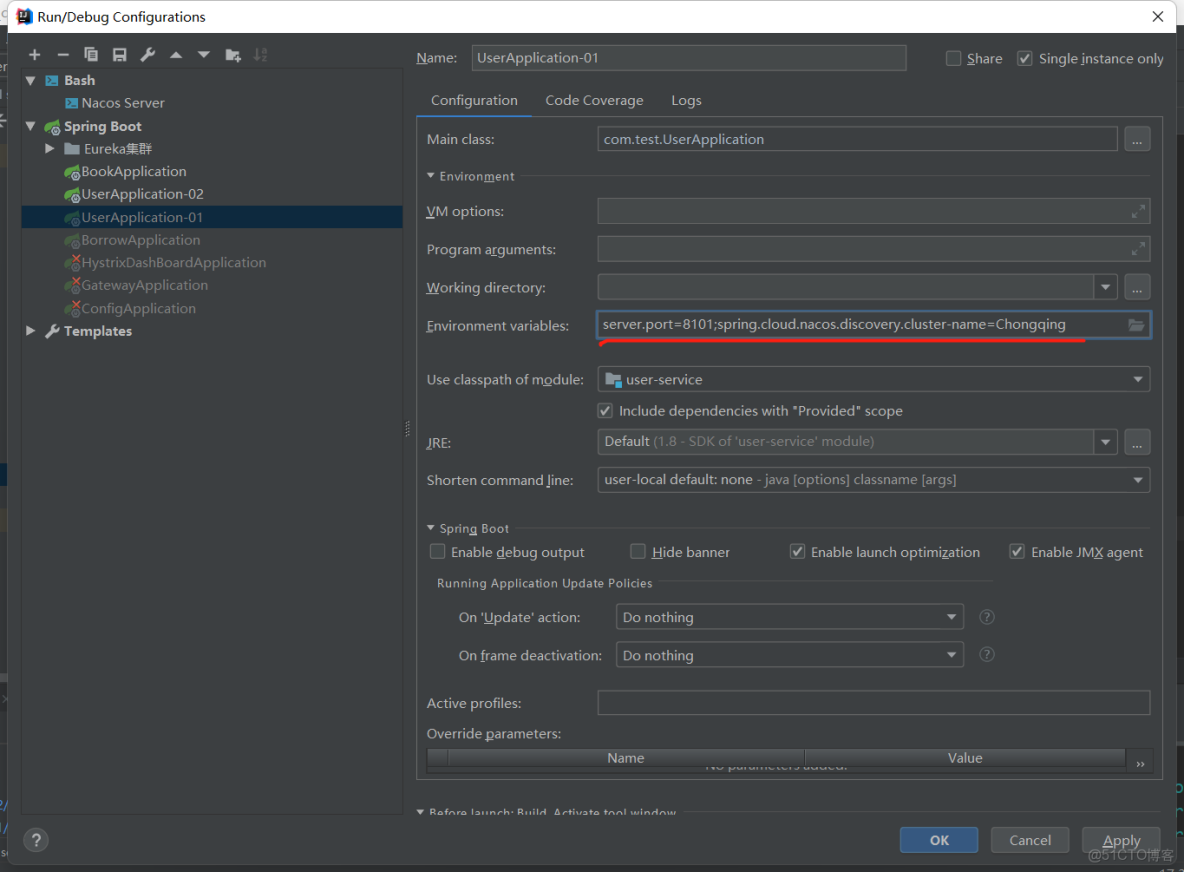Apply the configuration changes
Image resolution: width=1184 pixels, height=872 pixels.
tap(1120, 840)
